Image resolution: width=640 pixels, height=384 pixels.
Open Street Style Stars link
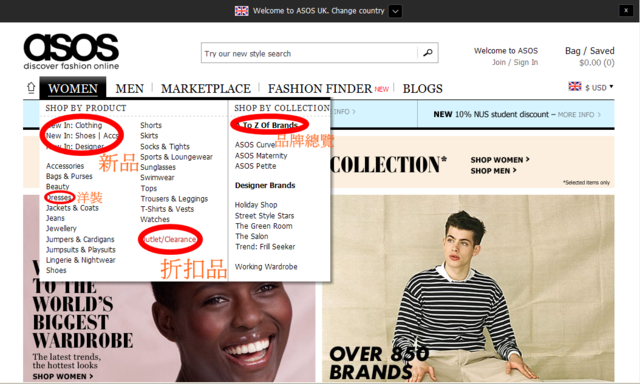tap(264, 215)
